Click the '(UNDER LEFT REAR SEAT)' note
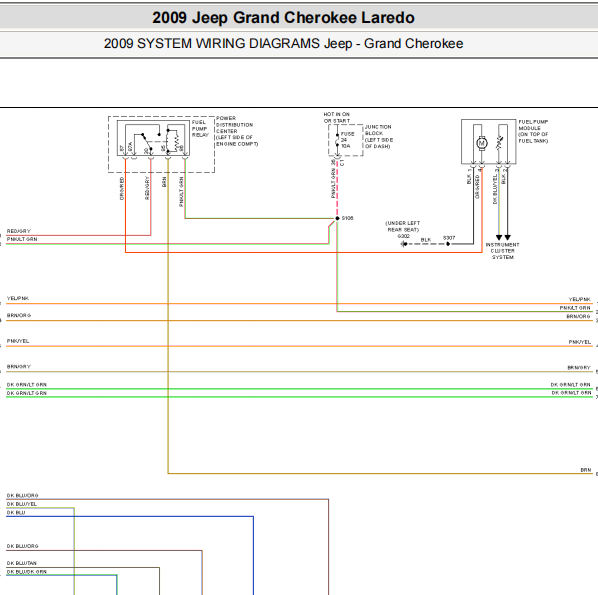The height and width of the screenshot is (595, 598). tap(403, 226)
